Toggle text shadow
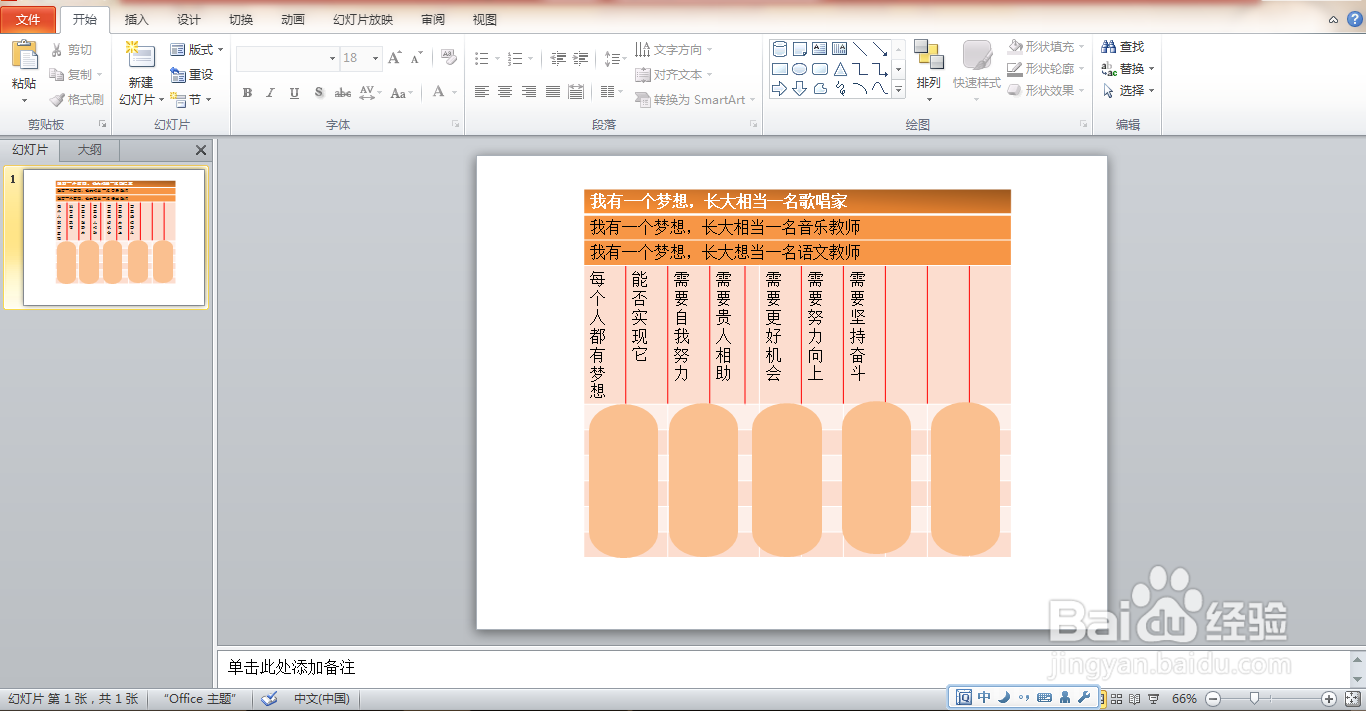 (318, 93)
